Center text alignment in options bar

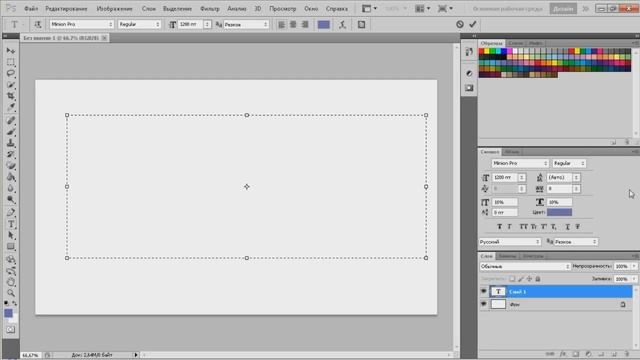293,24
